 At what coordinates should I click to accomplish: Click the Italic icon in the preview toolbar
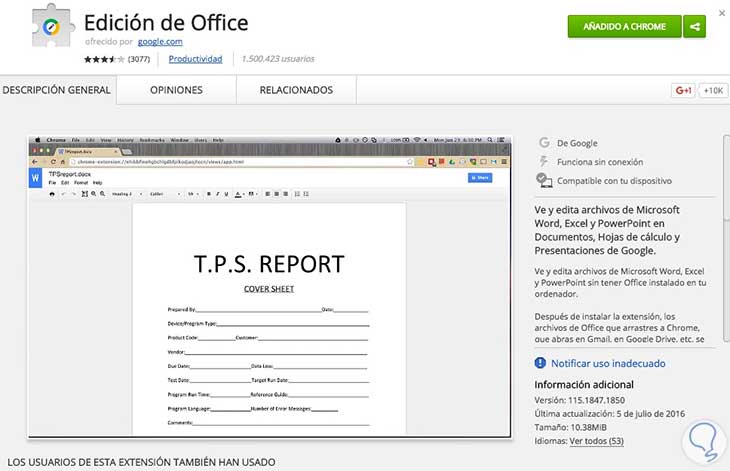point(217,194)
